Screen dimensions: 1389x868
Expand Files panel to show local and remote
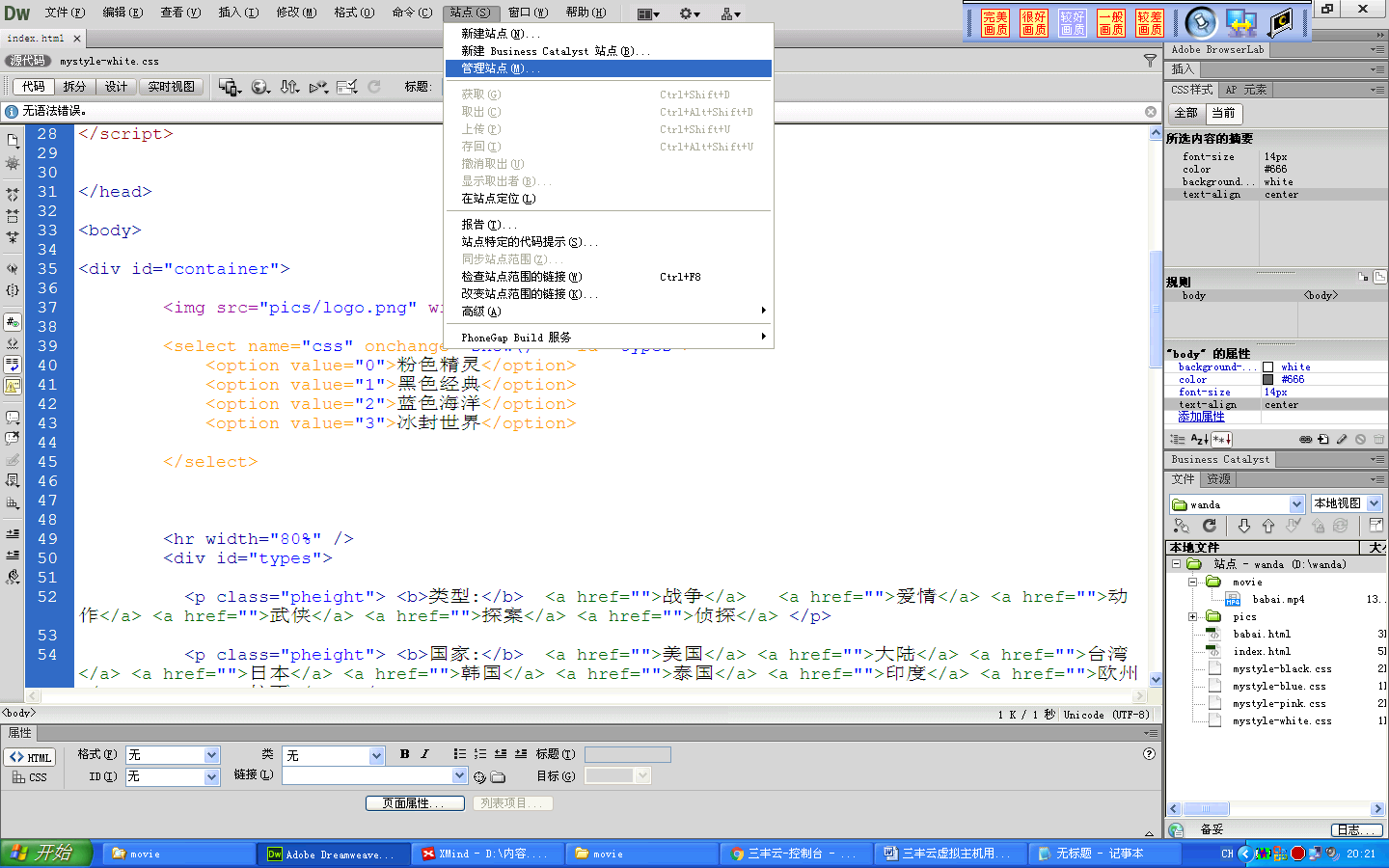tap(1376, 526)
